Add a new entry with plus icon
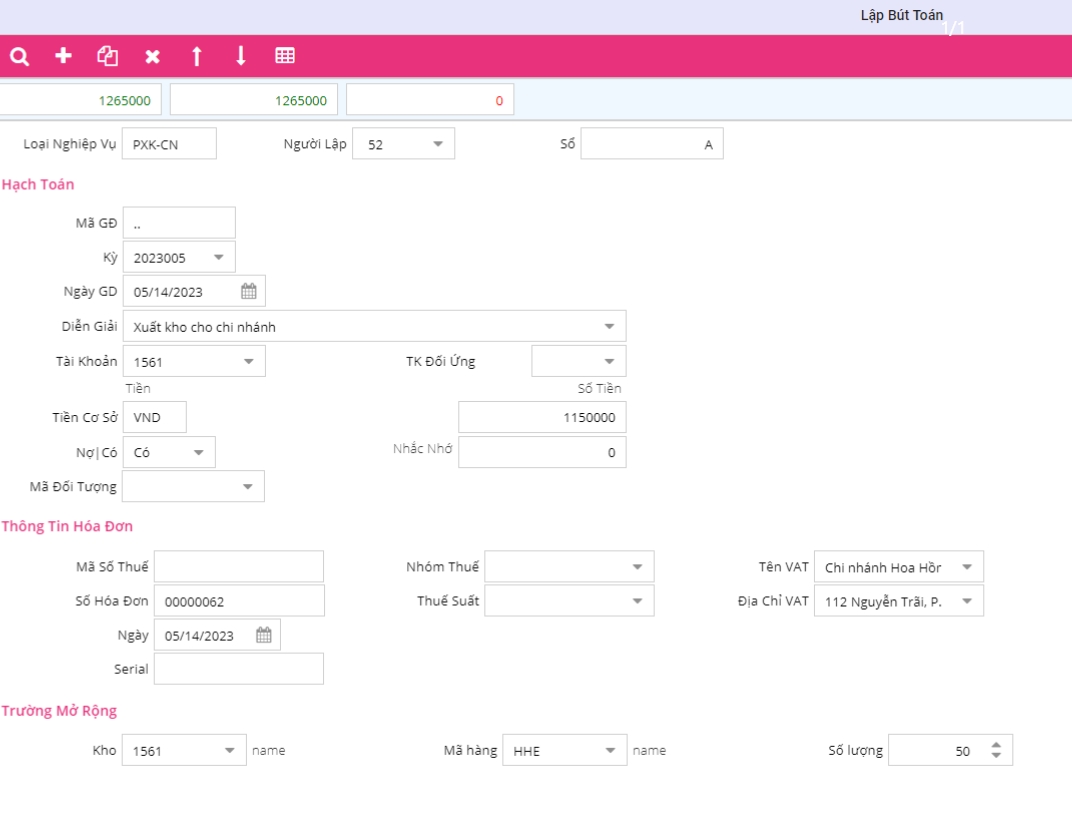 63,56
